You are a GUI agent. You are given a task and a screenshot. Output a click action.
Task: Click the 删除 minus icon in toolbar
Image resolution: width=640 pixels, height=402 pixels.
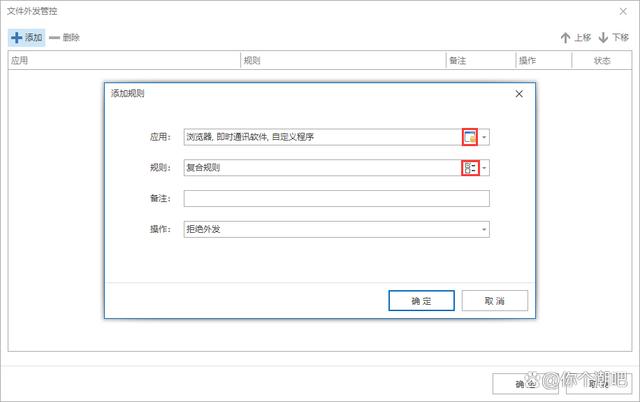[54, 37]
